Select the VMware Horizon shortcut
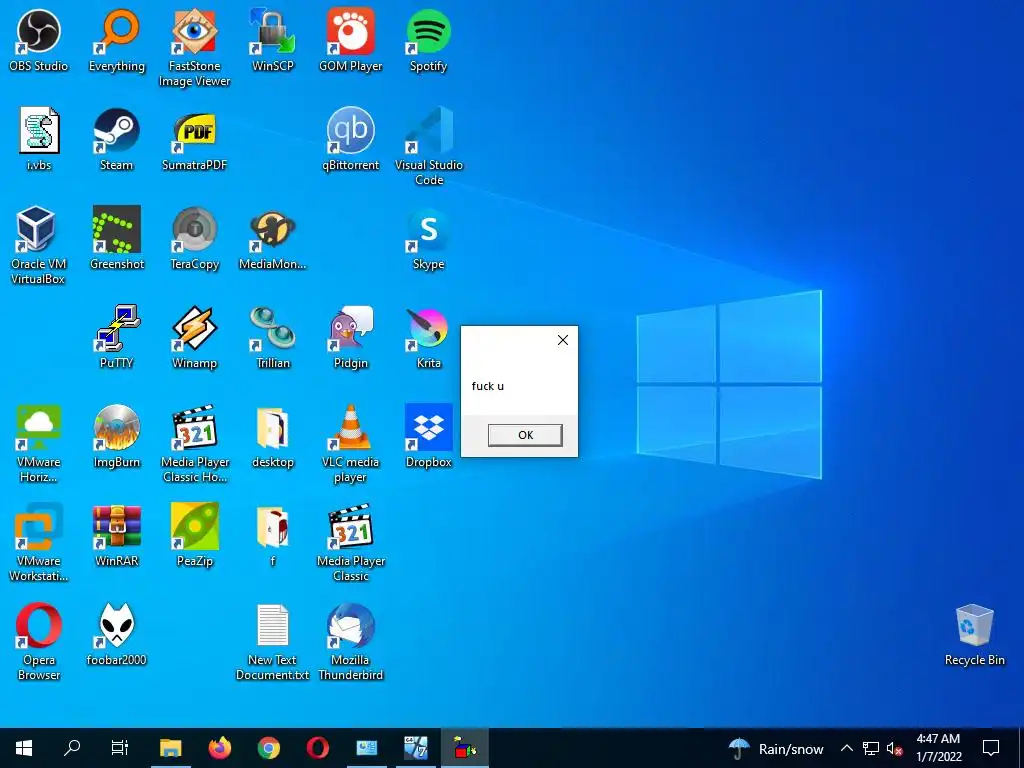 click(39, 443)
